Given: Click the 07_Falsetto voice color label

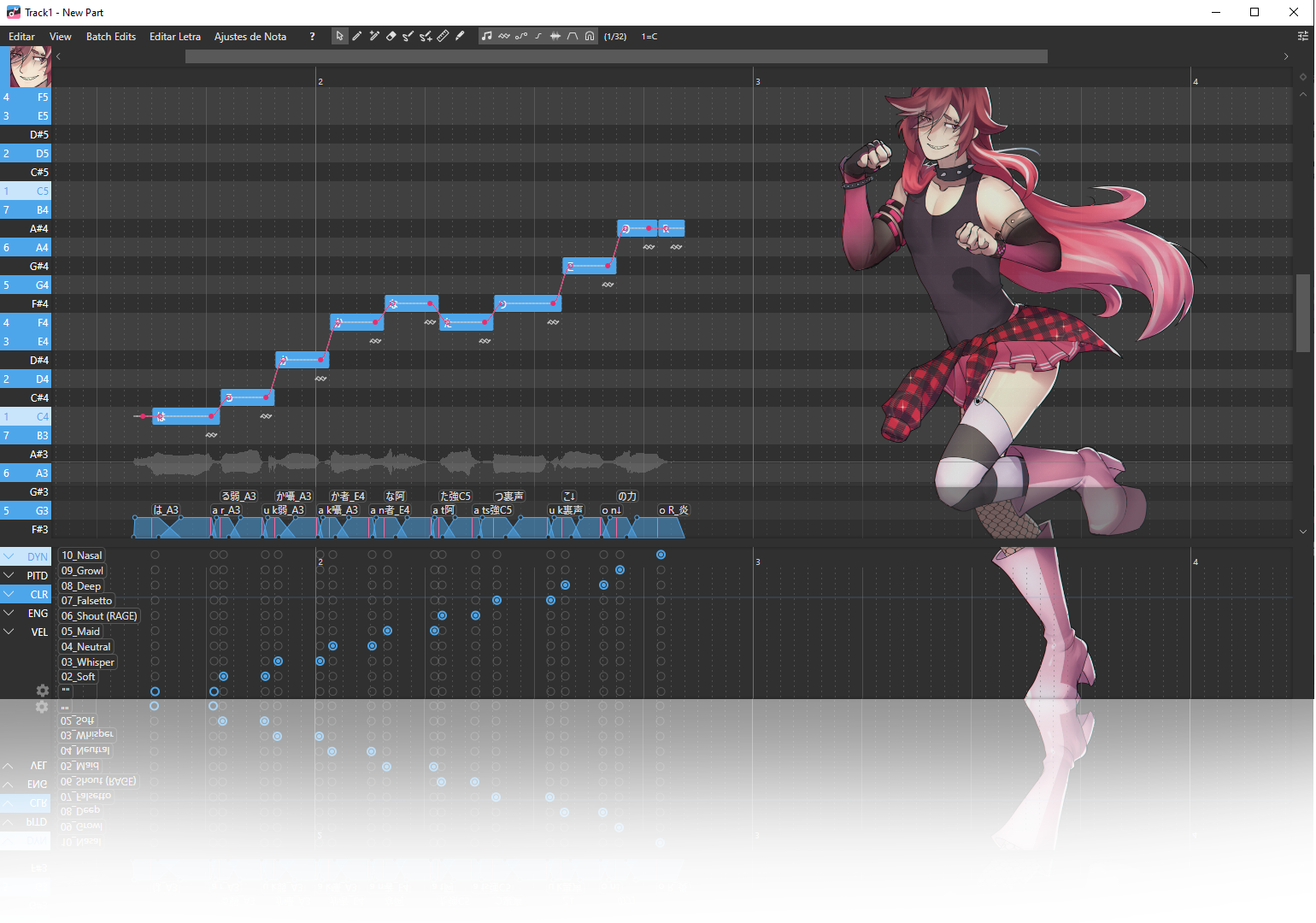Looking at the screenshot, I should point(86,601).
